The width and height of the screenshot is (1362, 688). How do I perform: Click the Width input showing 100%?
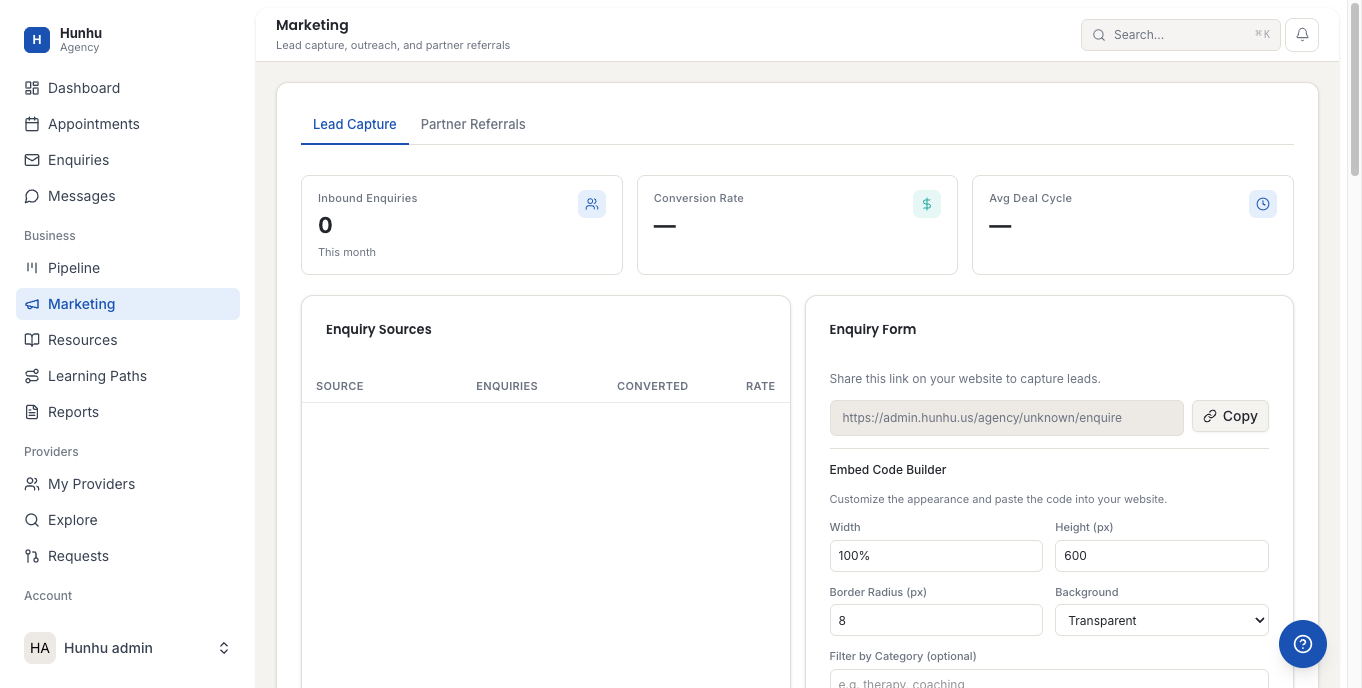(x=936, y=556)
